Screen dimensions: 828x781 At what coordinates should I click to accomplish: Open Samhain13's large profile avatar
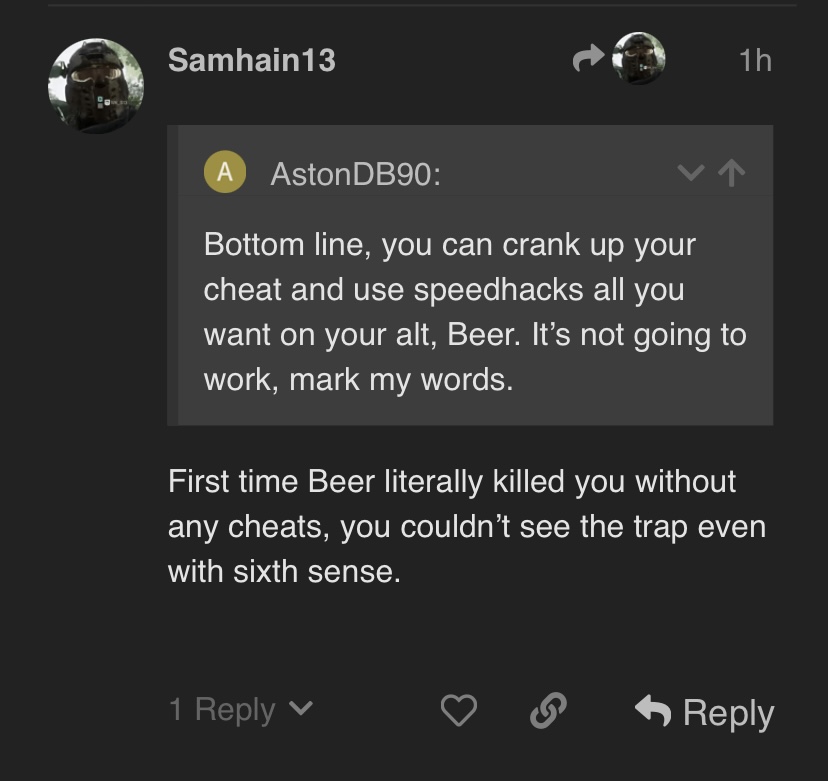[x=96, y=86]
